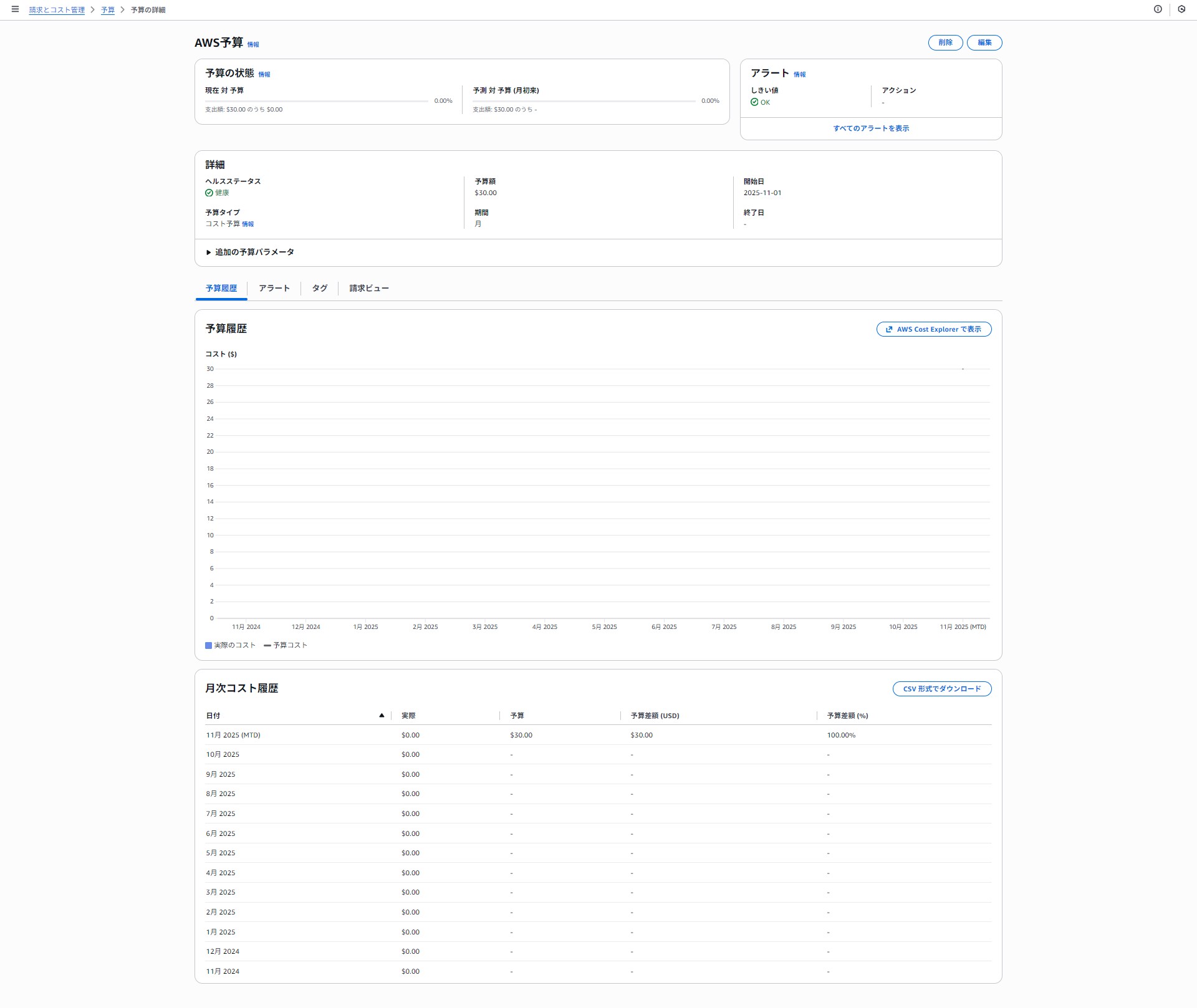Download CSV with CSV 形式でダウンロード button

tap(941, 689)
